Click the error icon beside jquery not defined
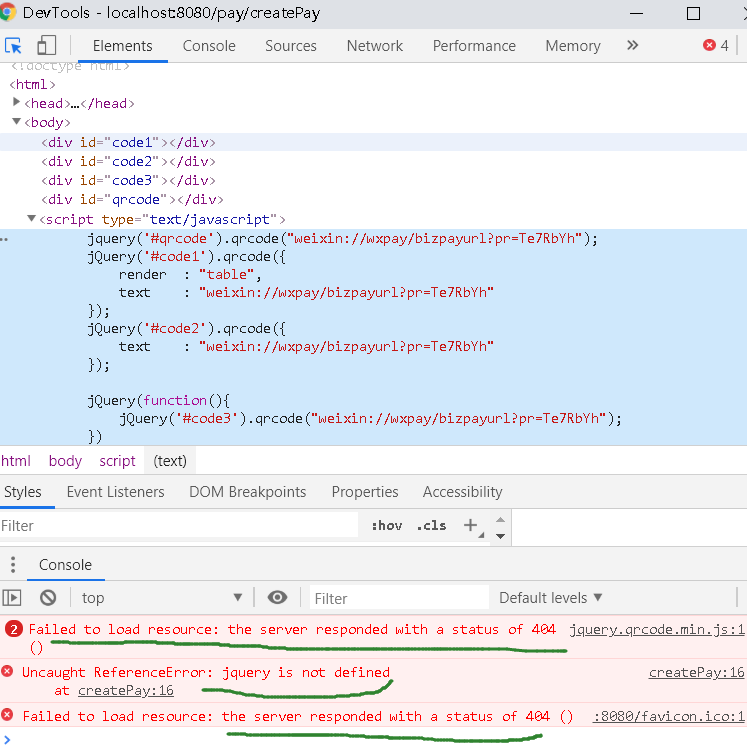The height and width of the screenshot is (750, 747). pos(7,672)
